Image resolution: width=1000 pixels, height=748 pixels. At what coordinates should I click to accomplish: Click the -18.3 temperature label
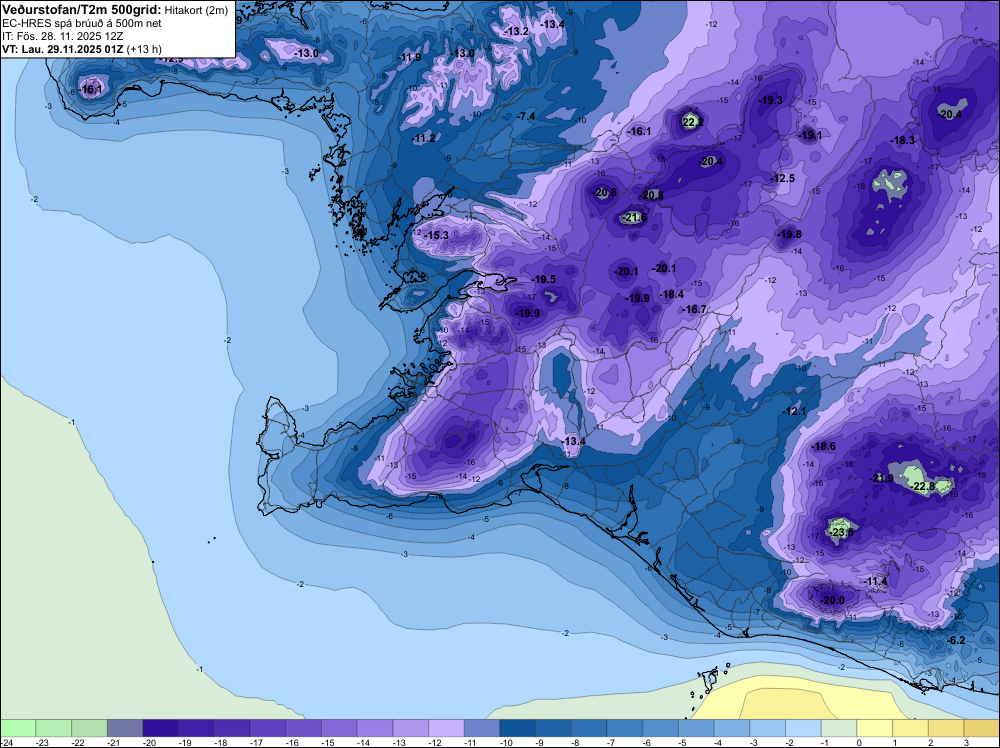point(902,140)
